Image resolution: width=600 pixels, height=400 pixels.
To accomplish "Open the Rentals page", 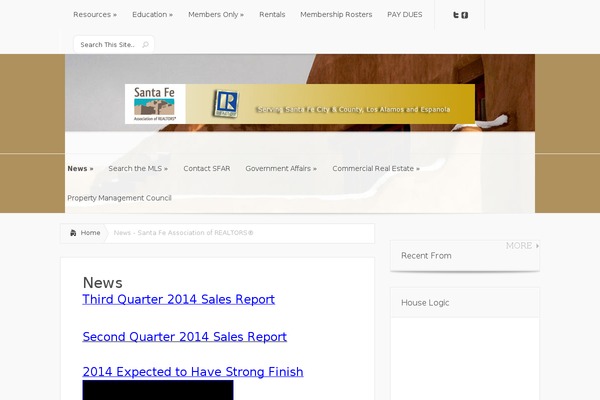I will [x=272, y=15].
